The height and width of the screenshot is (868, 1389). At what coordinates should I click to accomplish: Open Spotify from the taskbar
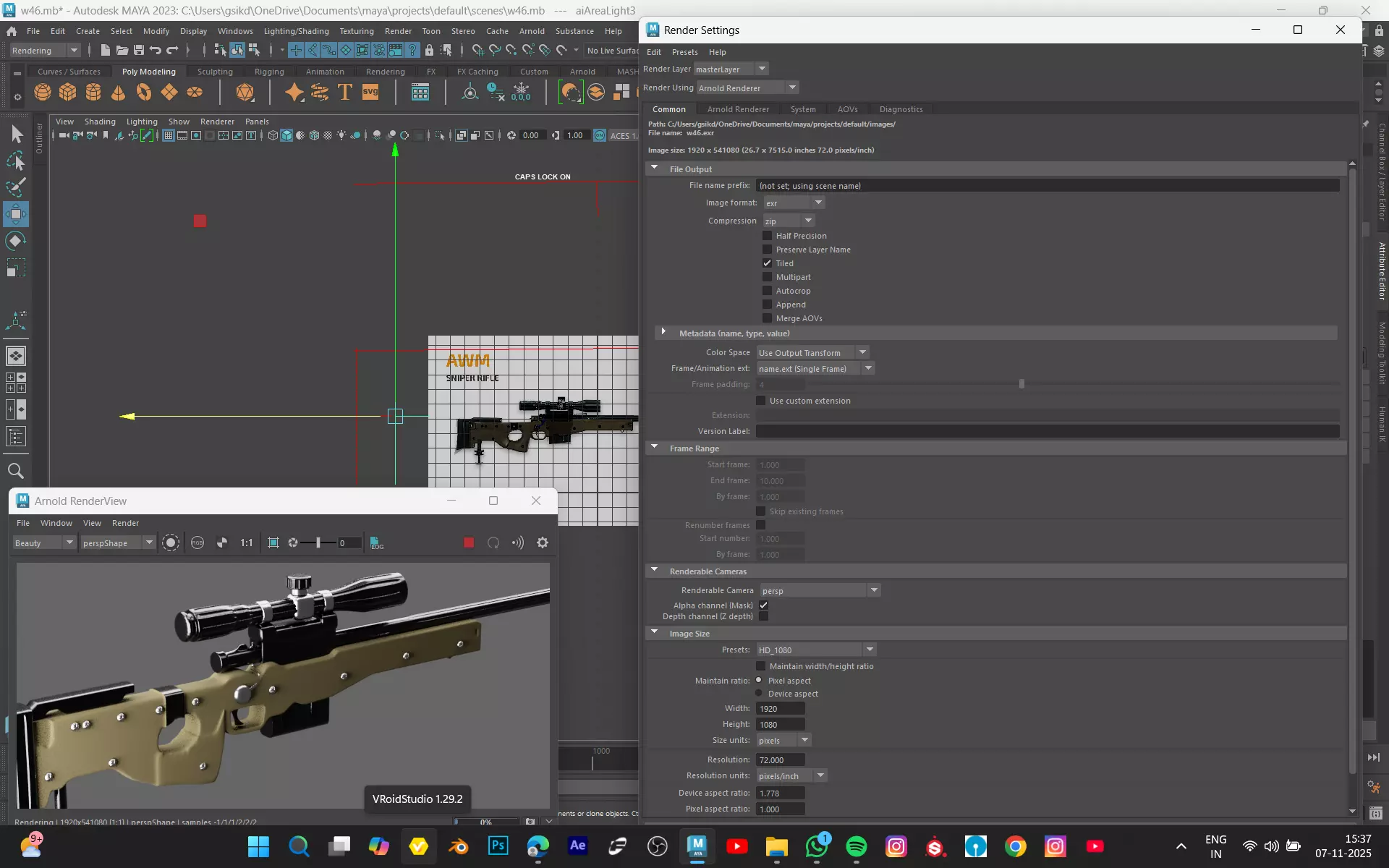click(857, 846)
